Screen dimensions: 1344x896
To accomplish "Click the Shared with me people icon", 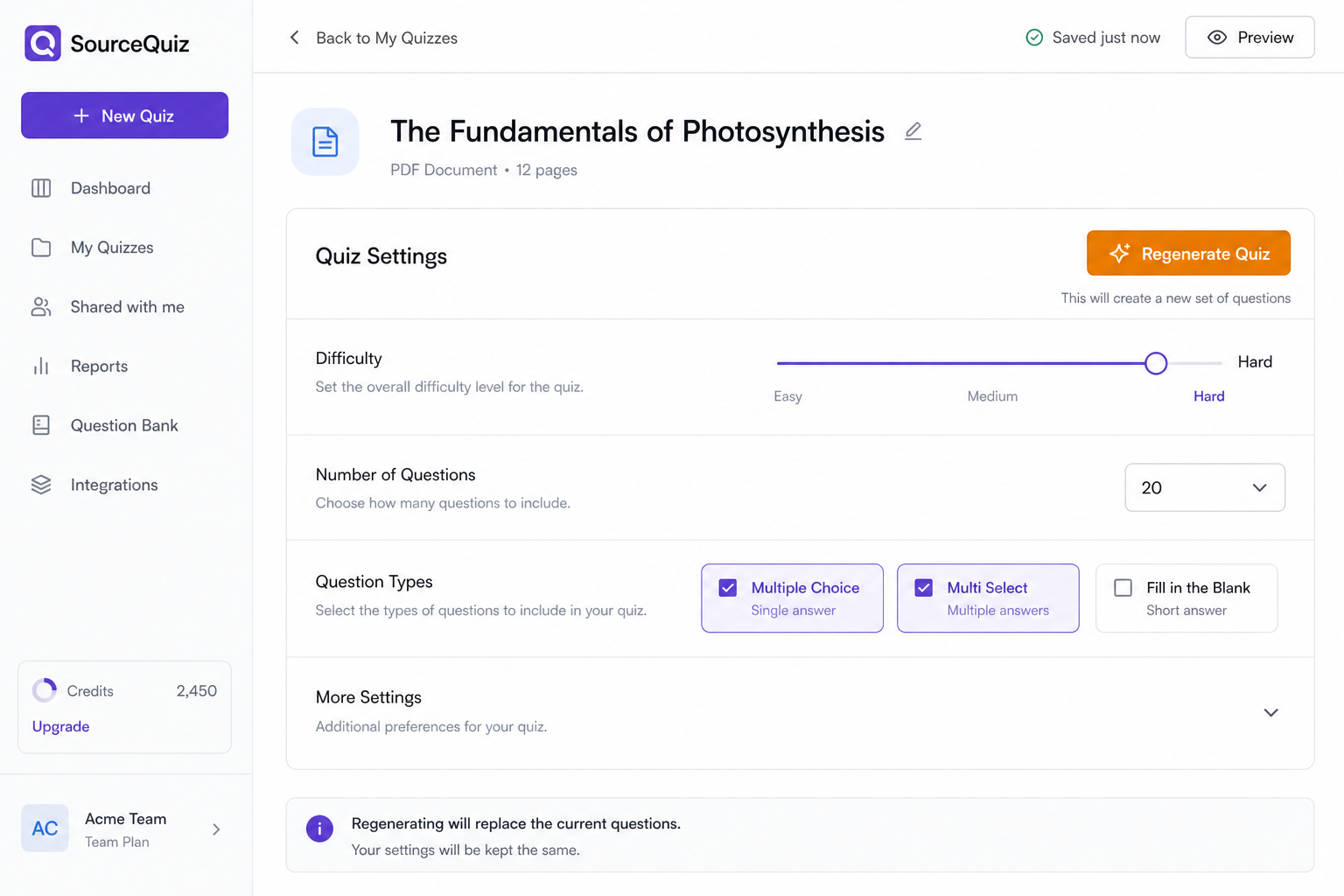I will tap(41, 307).
